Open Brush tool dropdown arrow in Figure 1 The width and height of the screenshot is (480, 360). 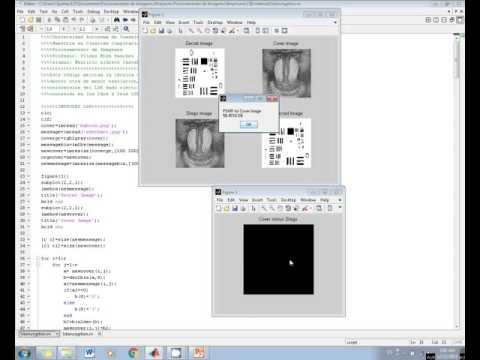[x=238, y=31]
